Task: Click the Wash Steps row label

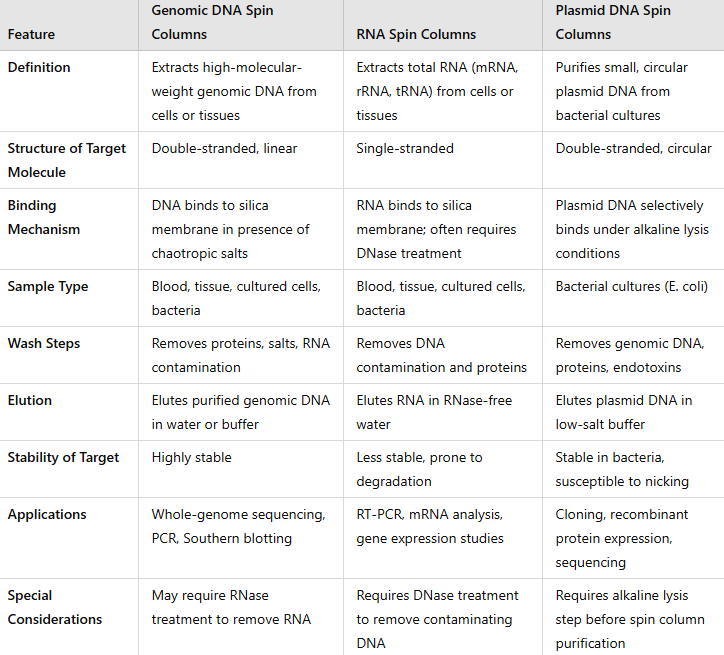Action: click(44, 343)
